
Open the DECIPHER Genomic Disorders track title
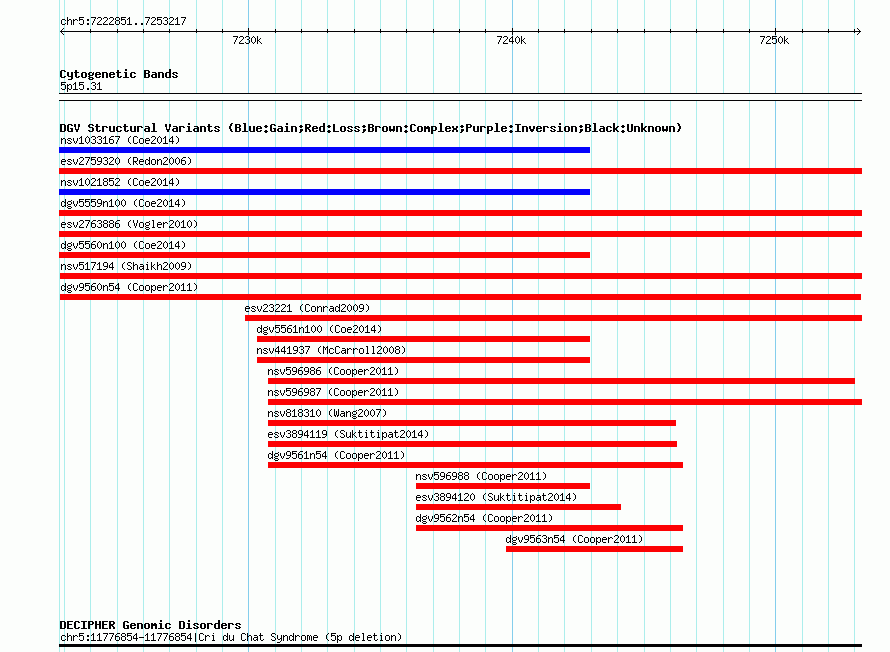click(150, 625)
